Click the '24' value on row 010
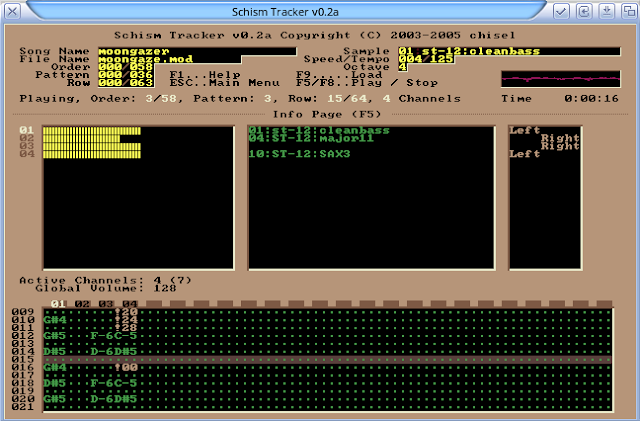 tap(130, 320)
